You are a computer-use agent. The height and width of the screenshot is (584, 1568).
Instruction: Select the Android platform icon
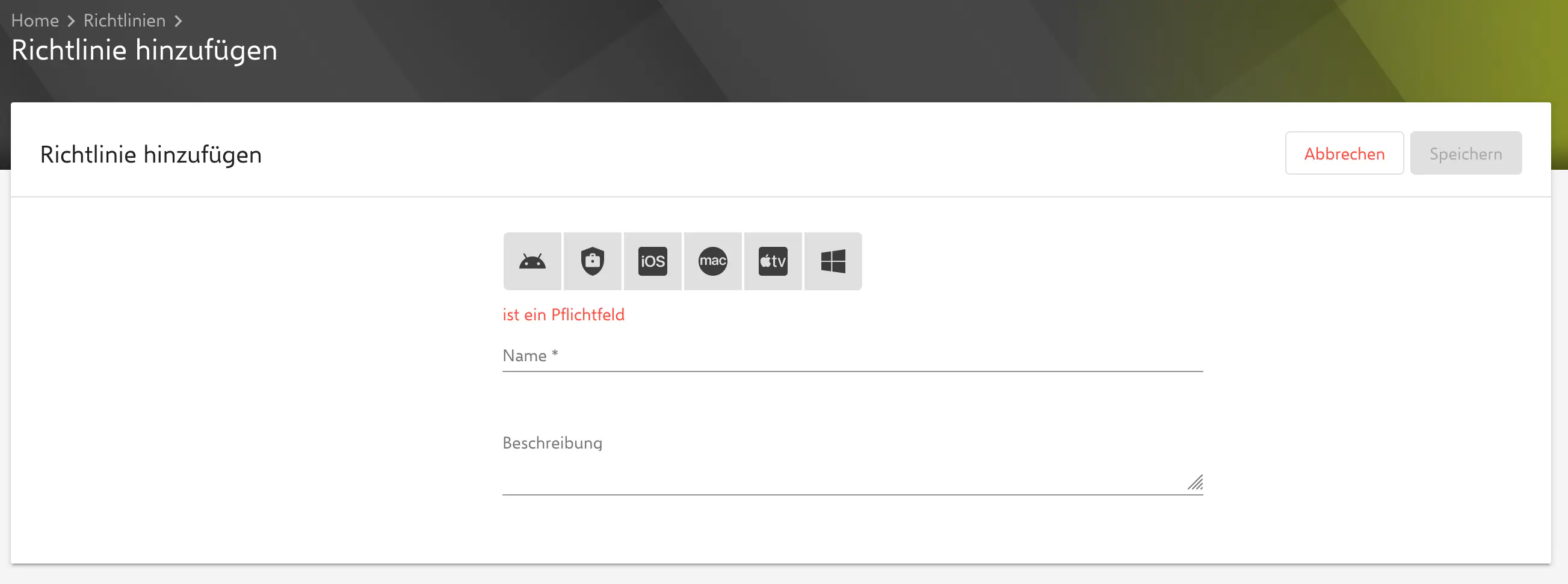[x=532, y=261]
